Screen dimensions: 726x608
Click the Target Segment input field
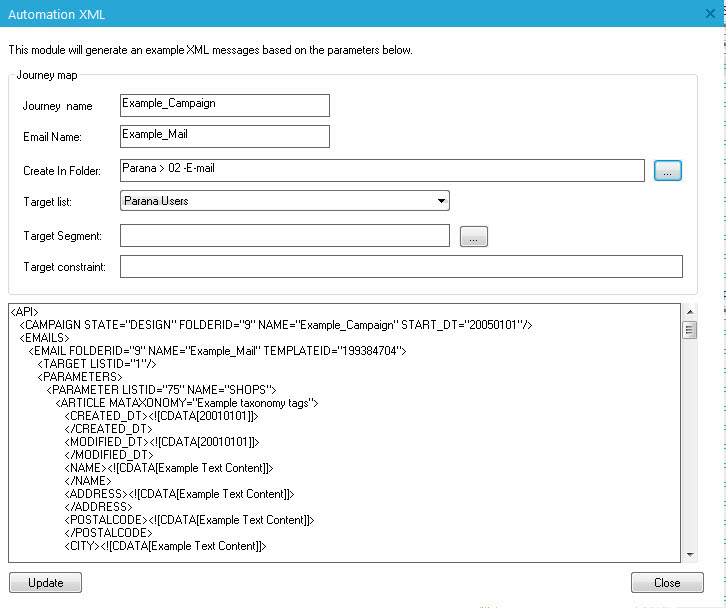coord(284,236)
